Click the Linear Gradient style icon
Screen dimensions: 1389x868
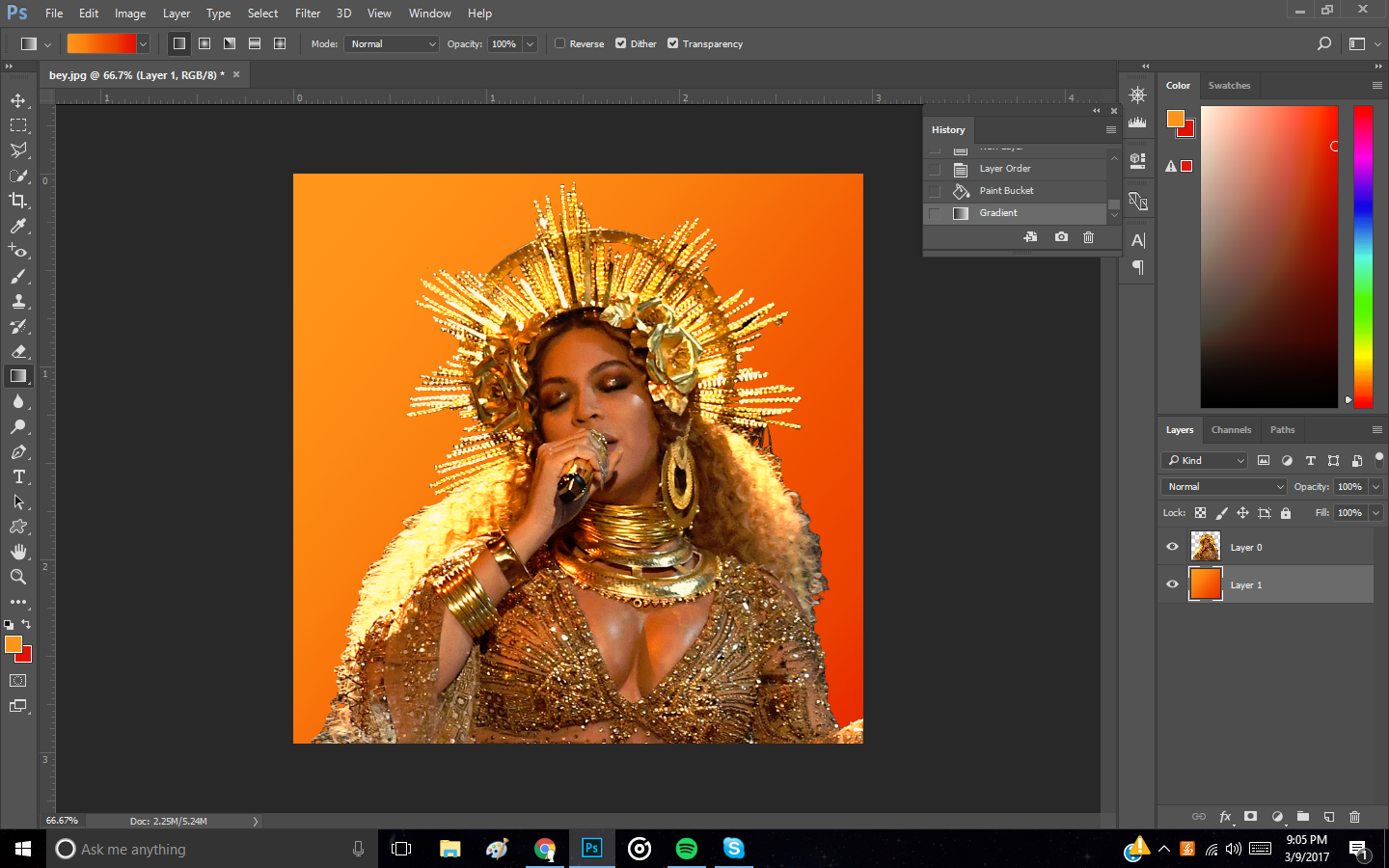click(178, 43)
